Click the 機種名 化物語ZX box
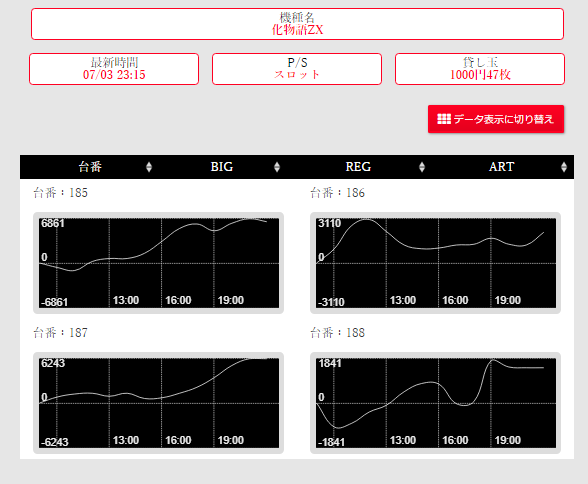The height and width of the screenshot is (484, 588). [x=297, y=24]
